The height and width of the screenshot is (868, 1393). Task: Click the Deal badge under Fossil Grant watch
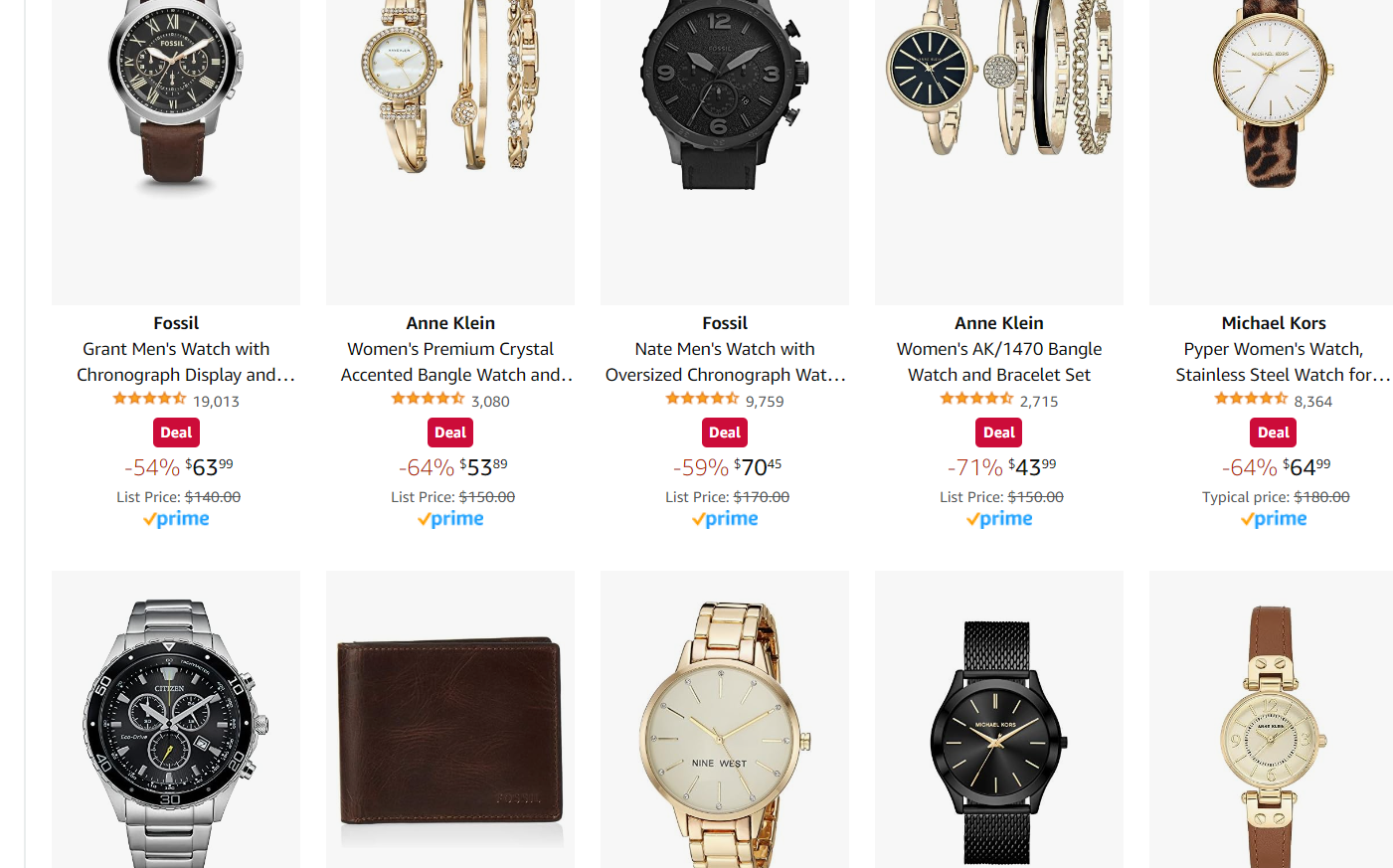pos(176,433)
